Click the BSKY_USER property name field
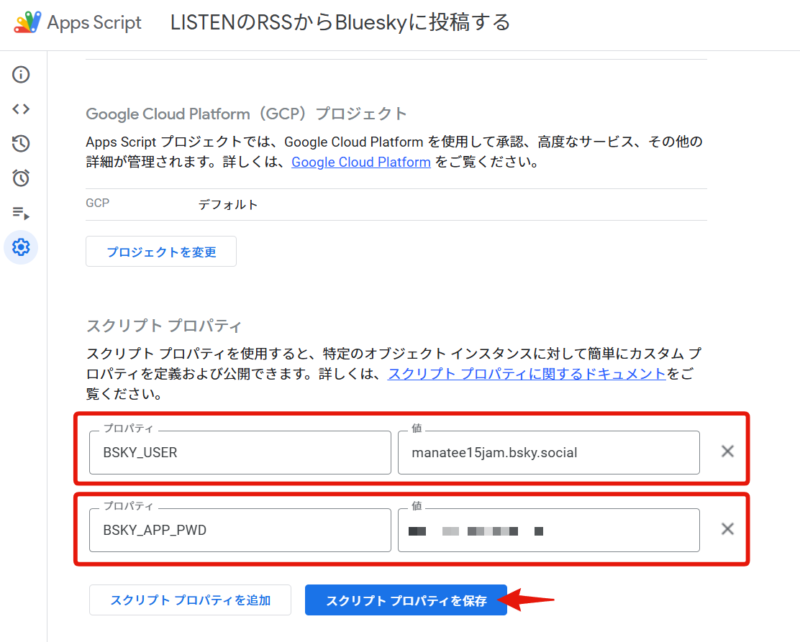This screenshot has width=800, height=642. [240, 453]
